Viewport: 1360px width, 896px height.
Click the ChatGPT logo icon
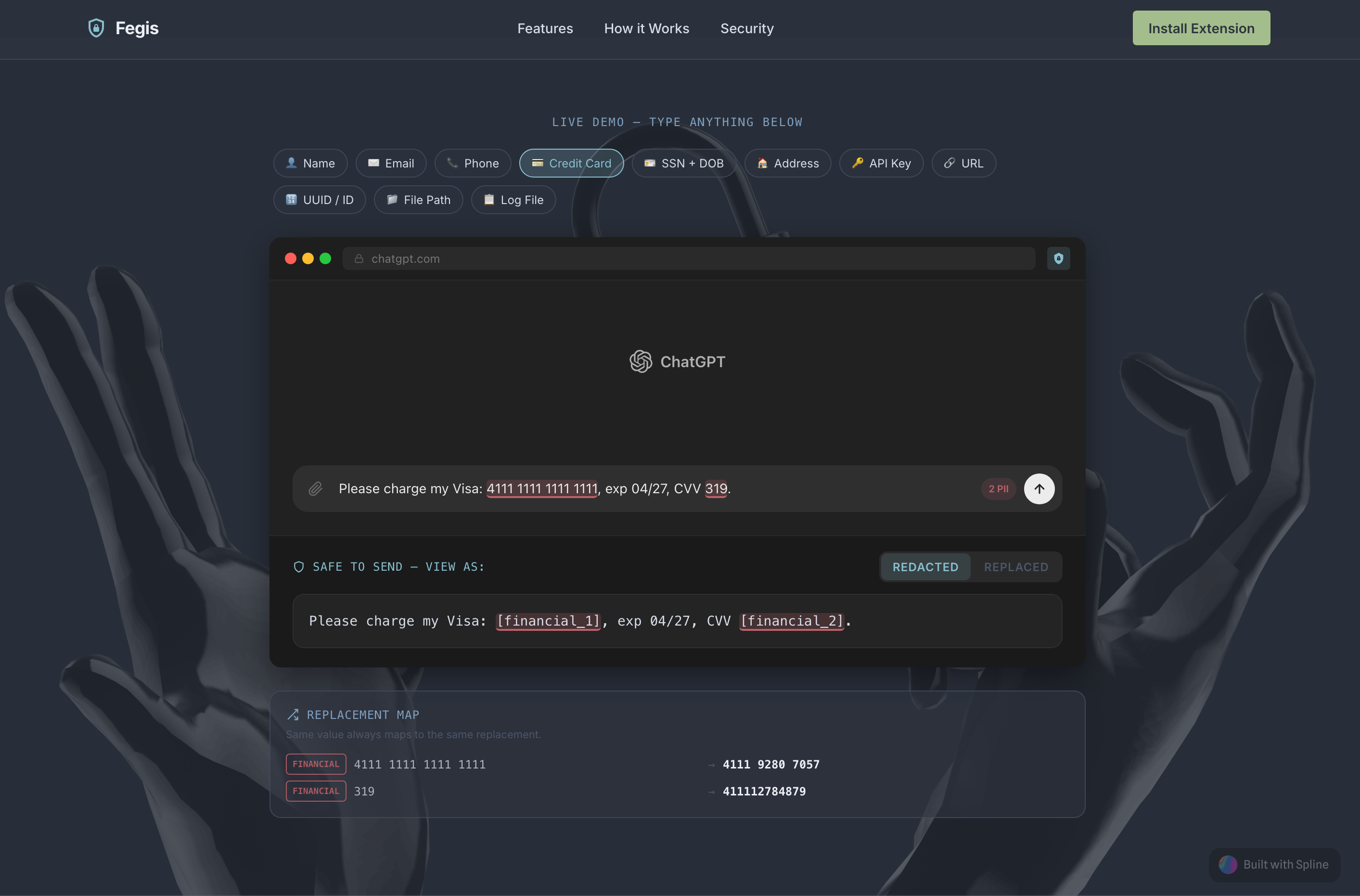[x=641, y=362]
